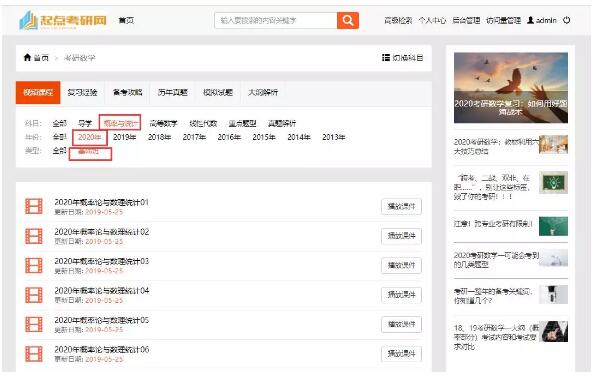This screenshot has width=595, height=387.
Task: Open the 模拟试题 tab
Action: (x=218, y=92)
